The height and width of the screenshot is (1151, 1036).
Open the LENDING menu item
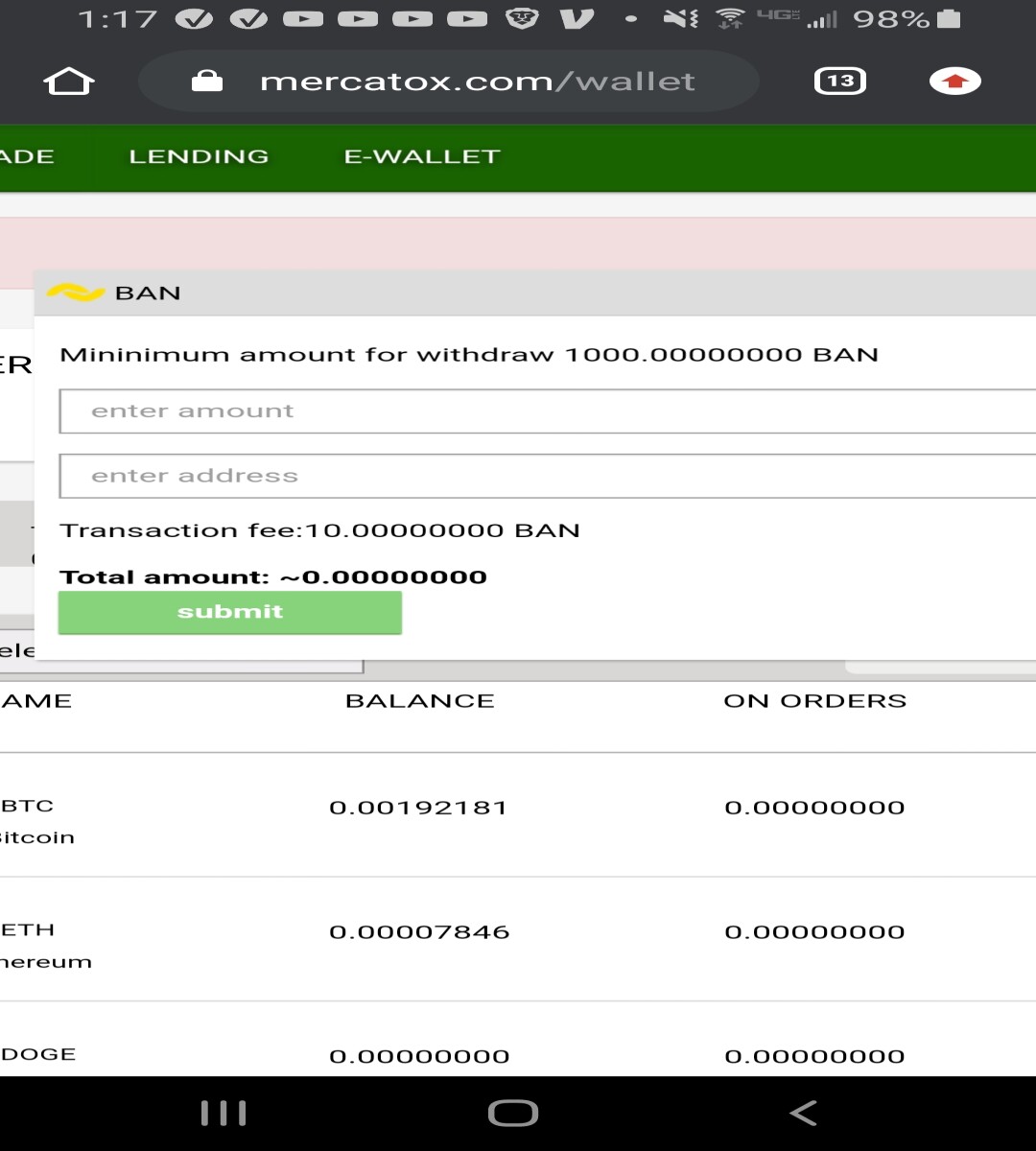point(199,156)
